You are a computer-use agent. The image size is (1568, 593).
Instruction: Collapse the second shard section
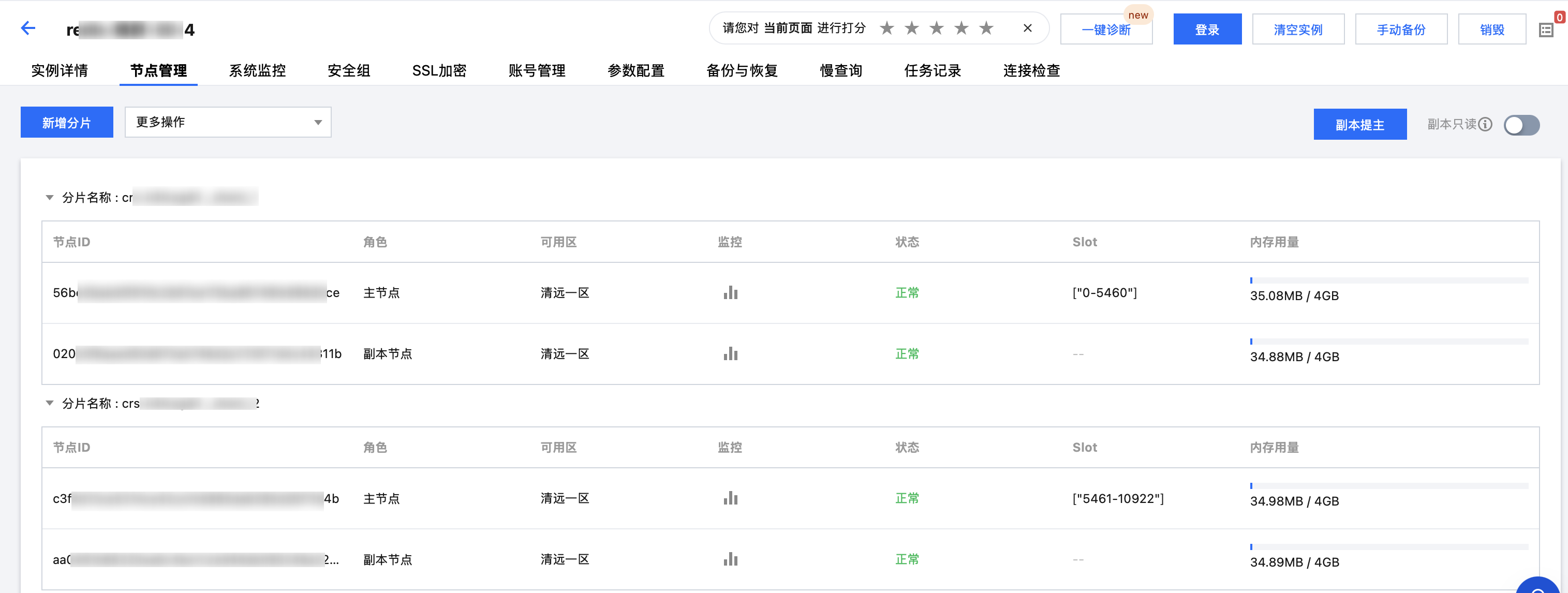click(x=50, y=403)
